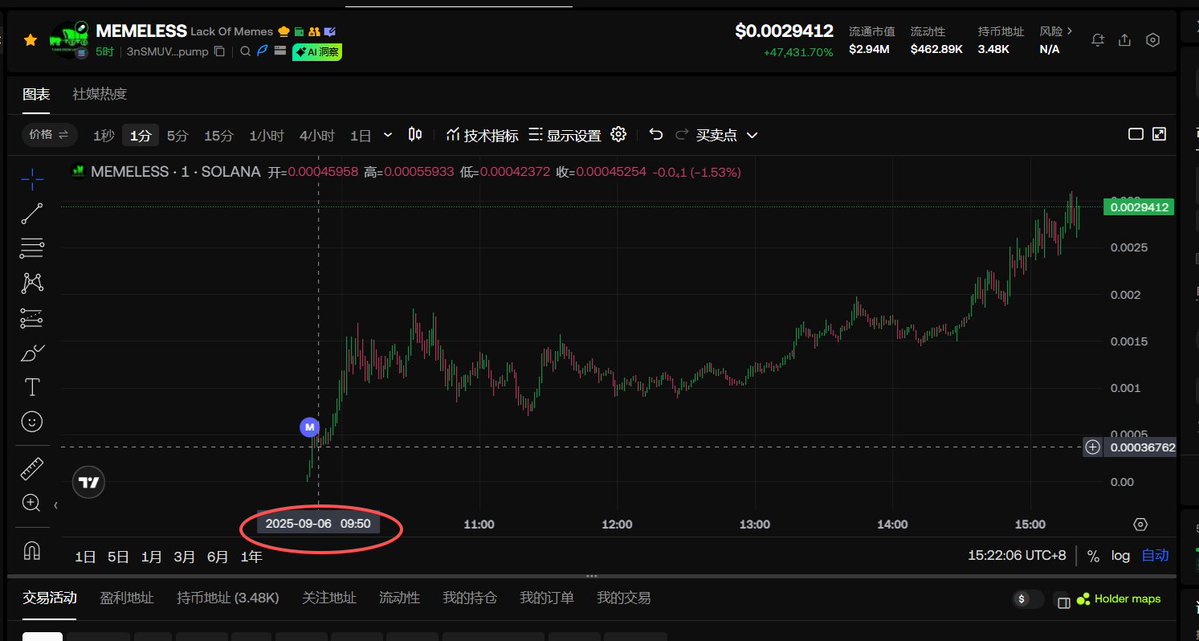The height and width of the screenshot is (641, 1199).
Task: Open the 盈利地址 tab
Action: point(127,598)
